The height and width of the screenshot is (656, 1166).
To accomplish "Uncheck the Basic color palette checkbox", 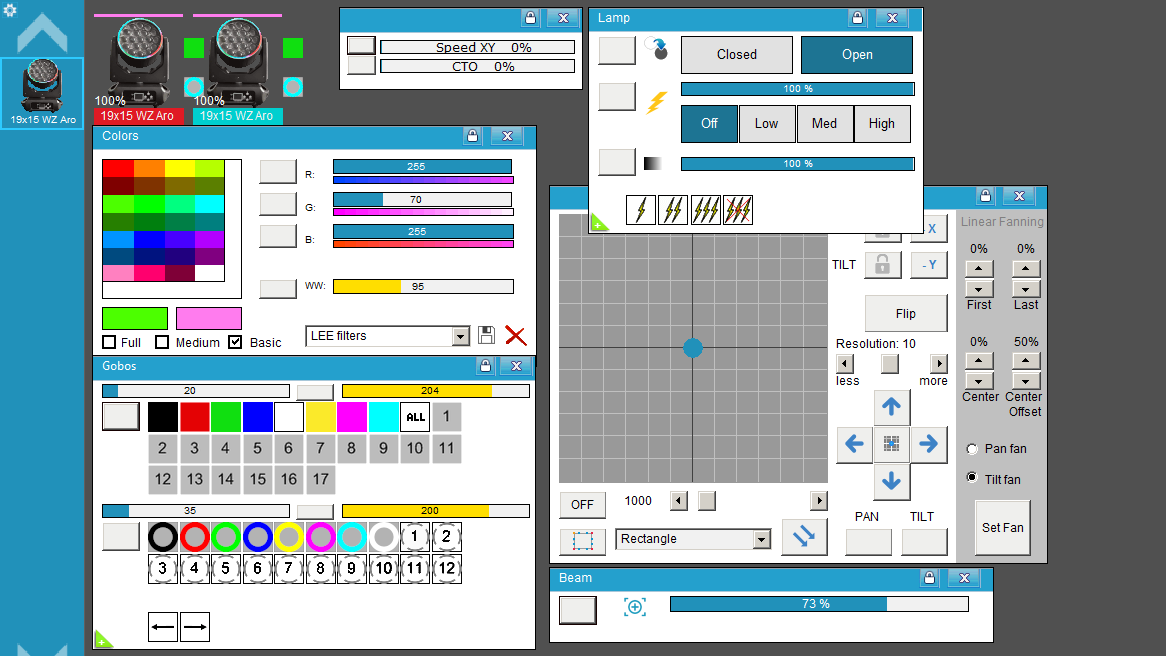I will tap(236, 342).
